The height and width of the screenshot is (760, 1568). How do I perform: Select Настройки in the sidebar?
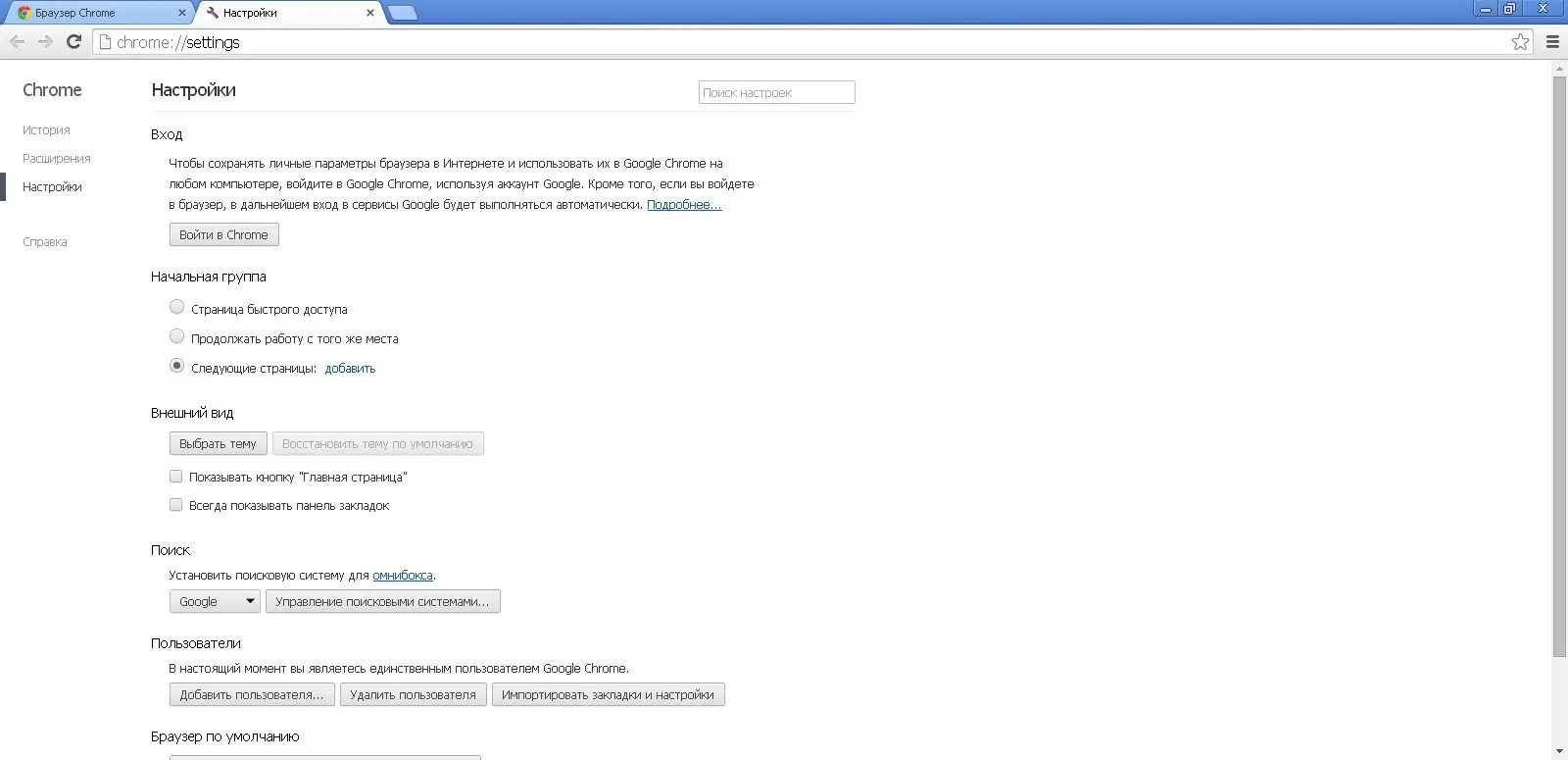(x=52, y=186)
